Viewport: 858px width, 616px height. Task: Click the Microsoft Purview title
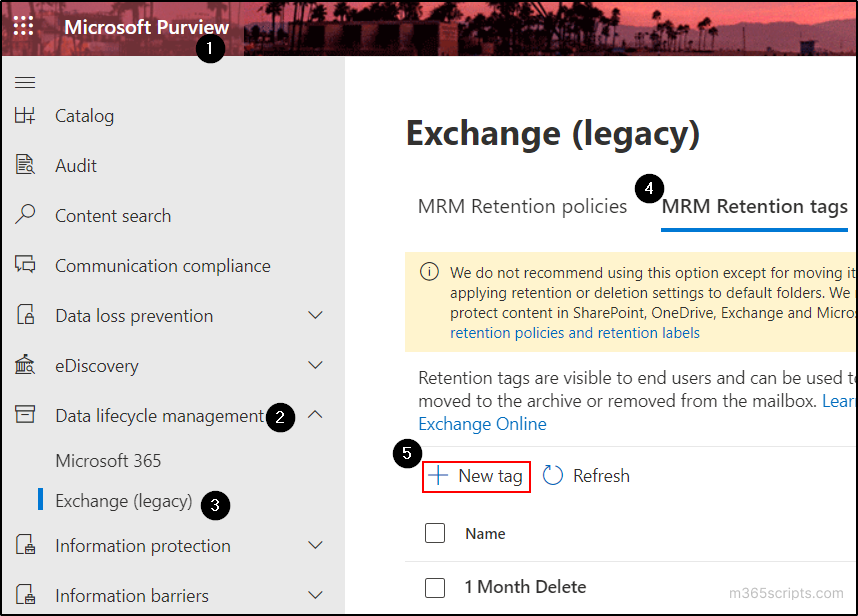tap(147, 27)
